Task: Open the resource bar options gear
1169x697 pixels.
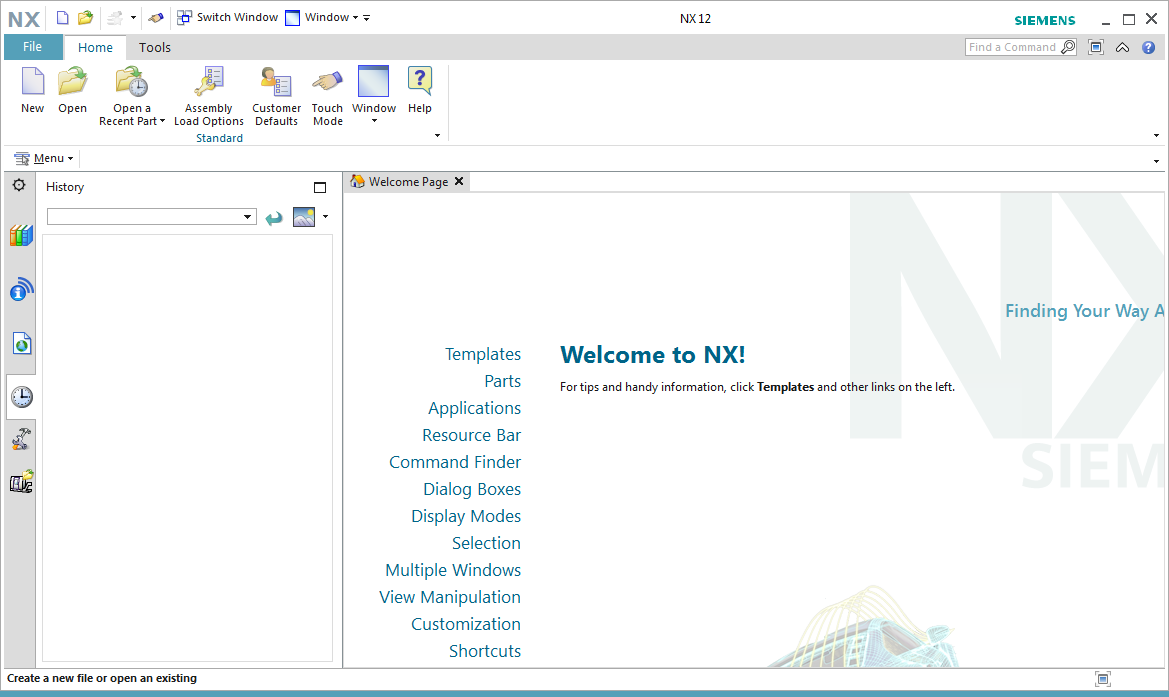Action: [19, 185]
